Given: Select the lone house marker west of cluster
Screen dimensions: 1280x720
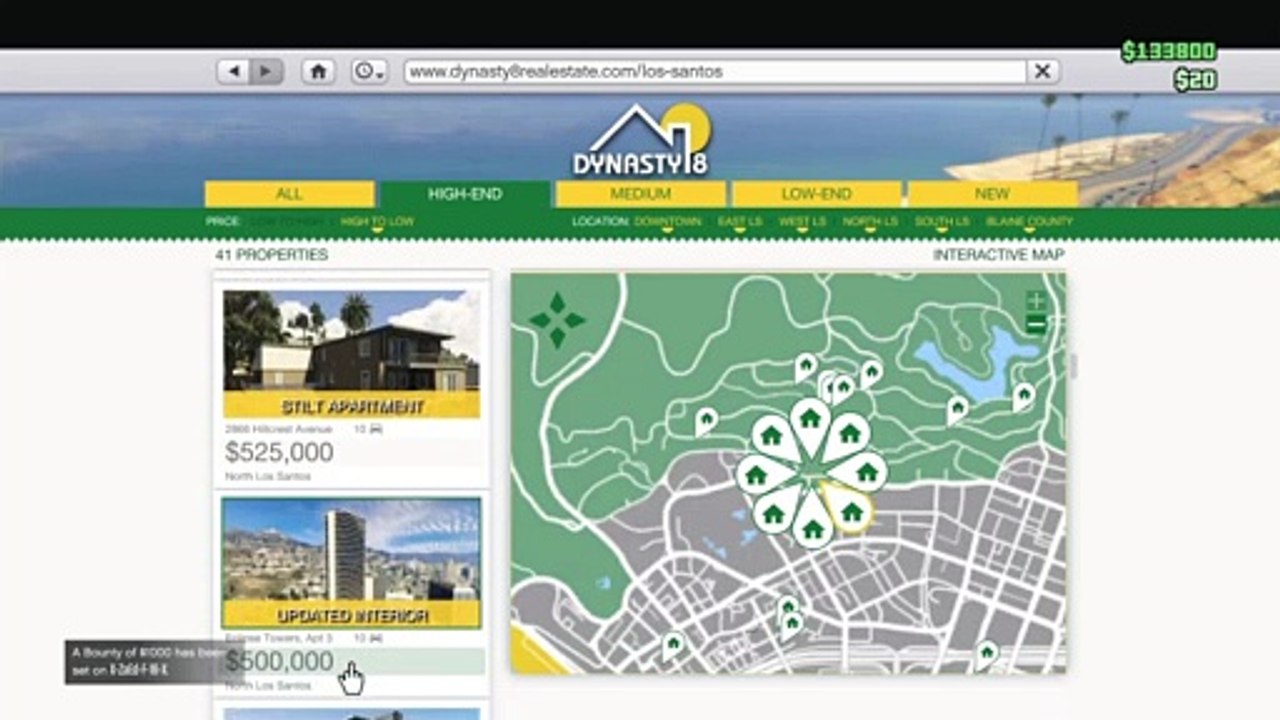Looking at the screenshot, I should pos(706,421).
